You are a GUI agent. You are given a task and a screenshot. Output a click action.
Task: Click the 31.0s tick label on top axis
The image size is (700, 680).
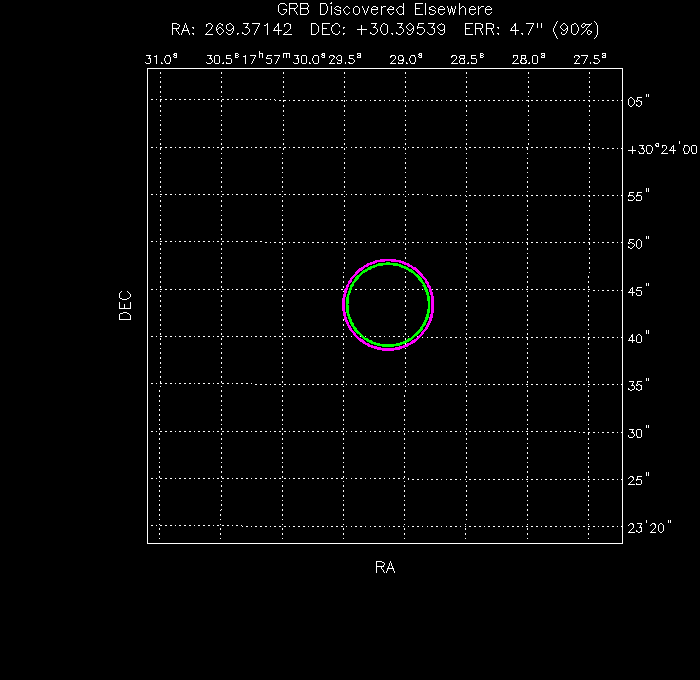(161, 59)
